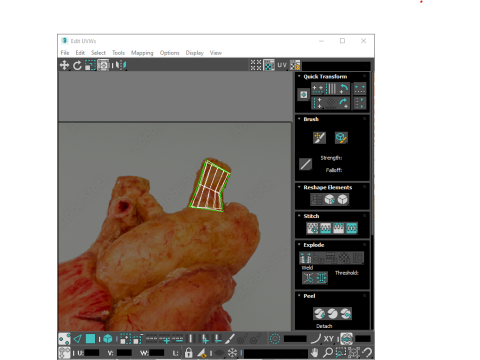Select the Freeform Mode tool

[x=103, y=65]
